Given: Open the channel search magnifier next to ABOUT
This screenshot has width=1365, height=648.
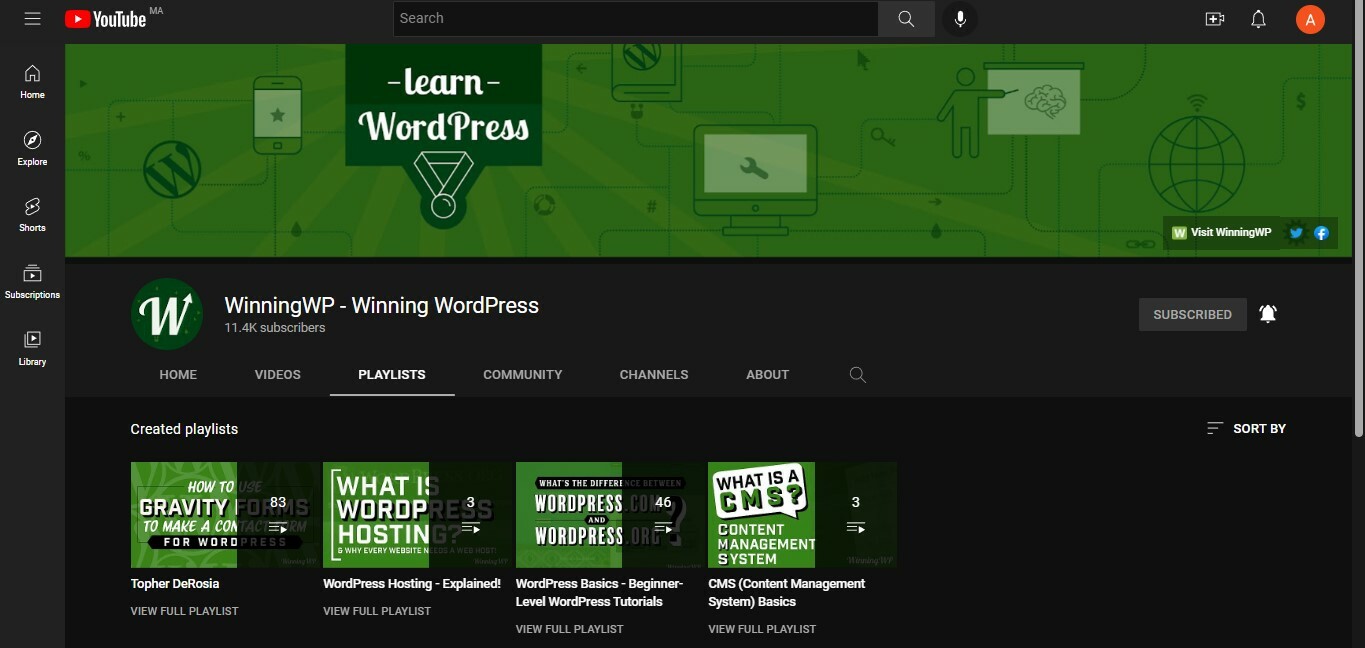Looking at the screenshot, I should 857,374.
